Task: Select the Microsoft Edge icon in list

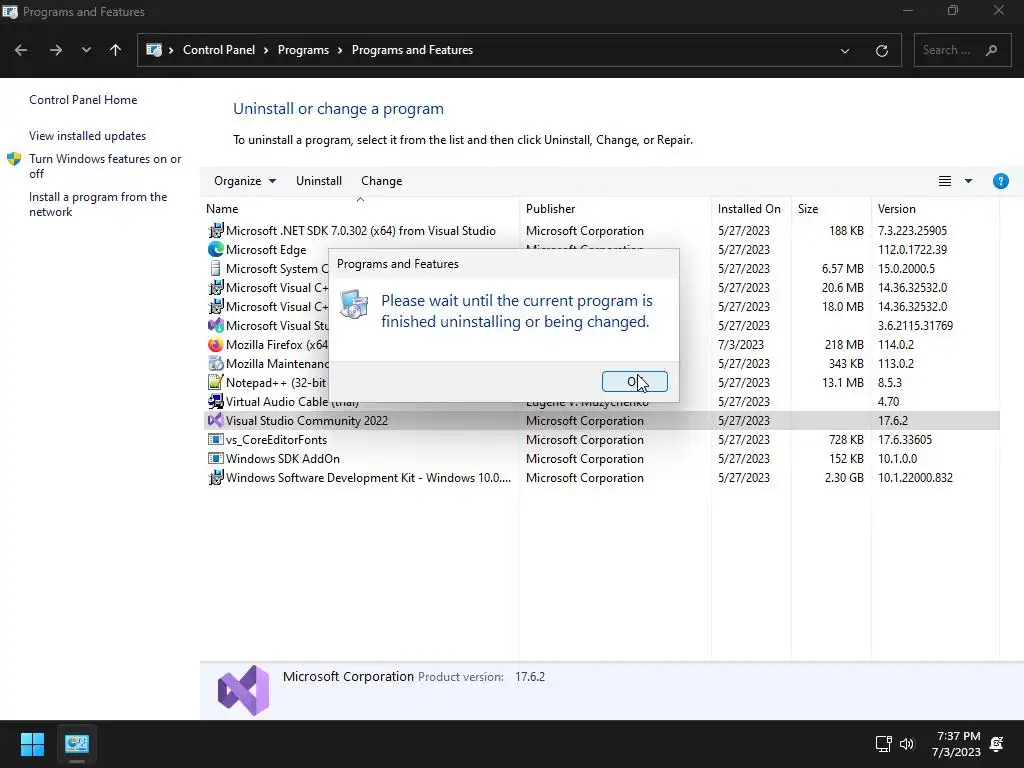Action: click(x=216, y=249)
